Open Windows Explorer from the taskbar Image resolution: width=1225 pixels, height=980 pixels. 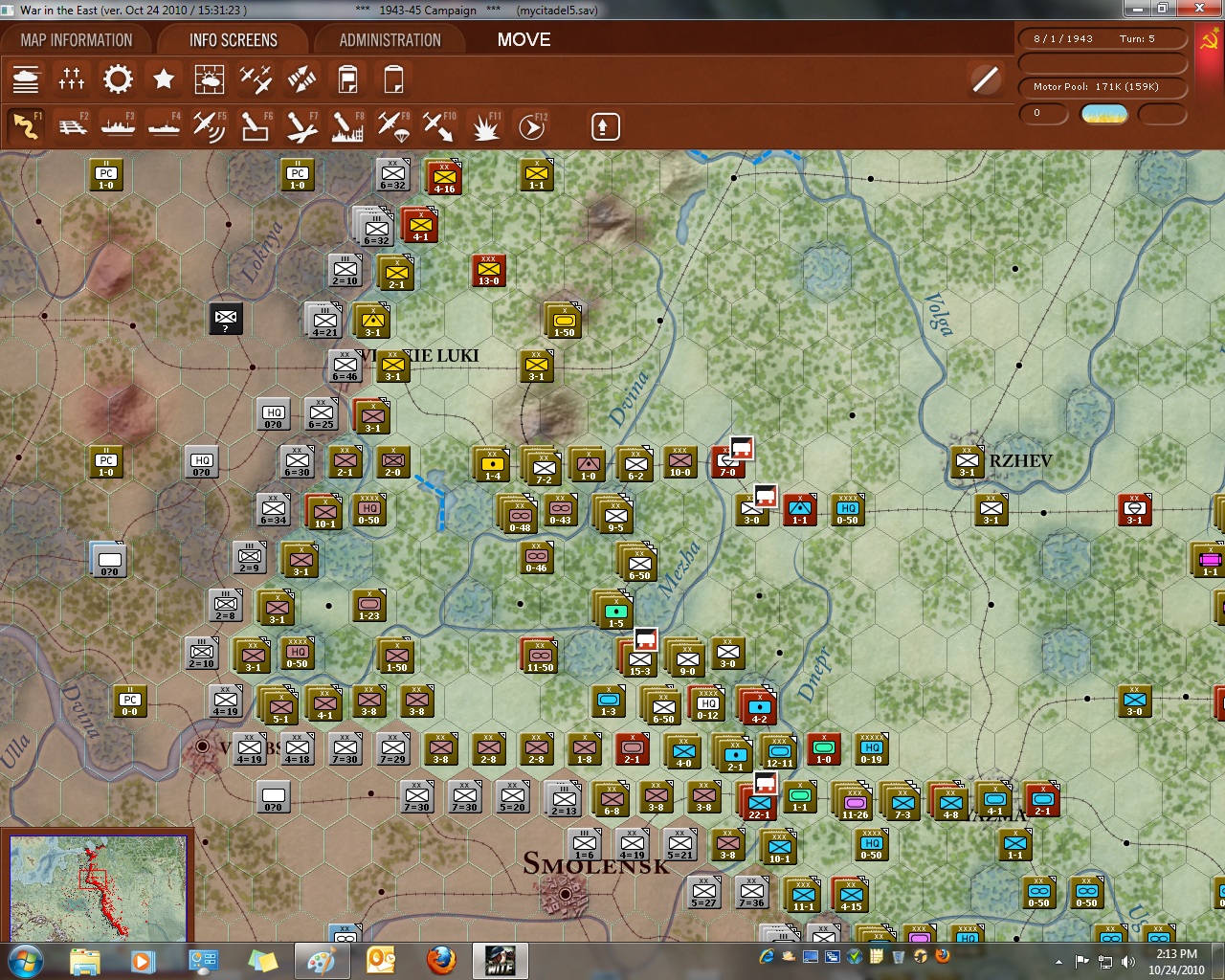pyautogui.click(x=85, y=960)
